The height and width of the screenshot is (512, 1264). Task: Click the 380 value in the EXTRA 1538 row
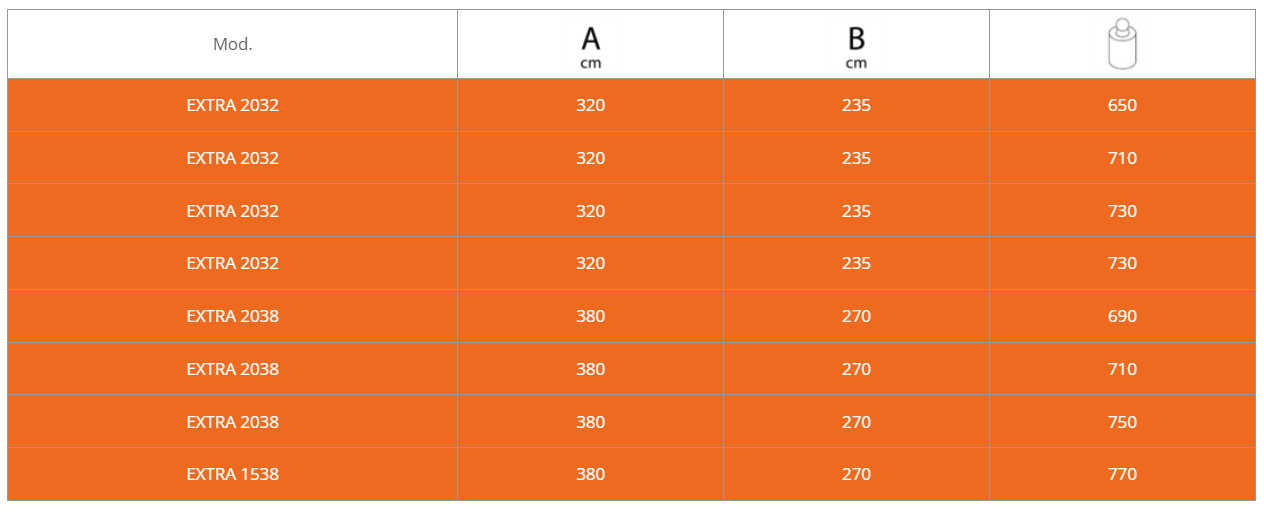click(x=590, y=474)
